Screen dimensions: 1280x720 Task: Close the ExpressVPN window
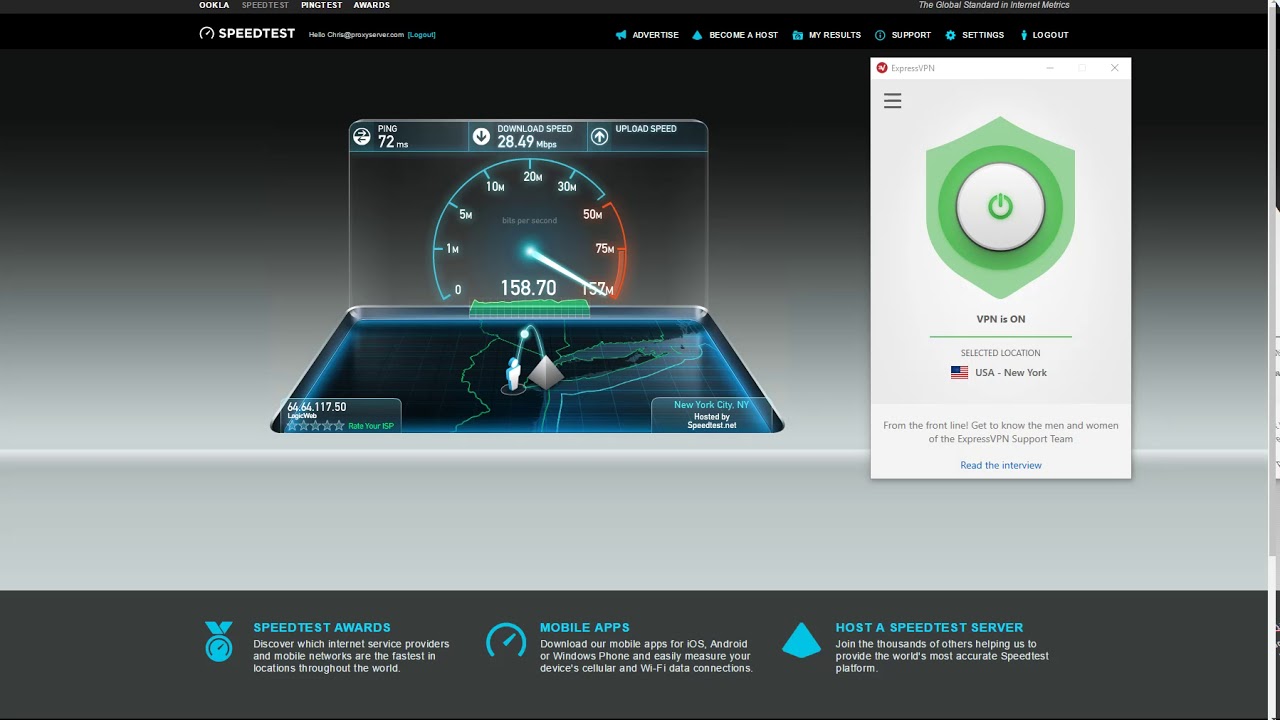point(1114,68)
